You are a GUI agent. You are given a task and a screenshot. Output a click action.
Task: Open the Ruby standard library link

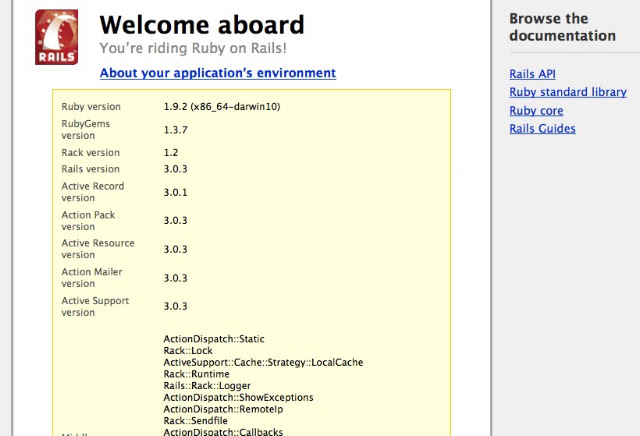coord(568,92)
